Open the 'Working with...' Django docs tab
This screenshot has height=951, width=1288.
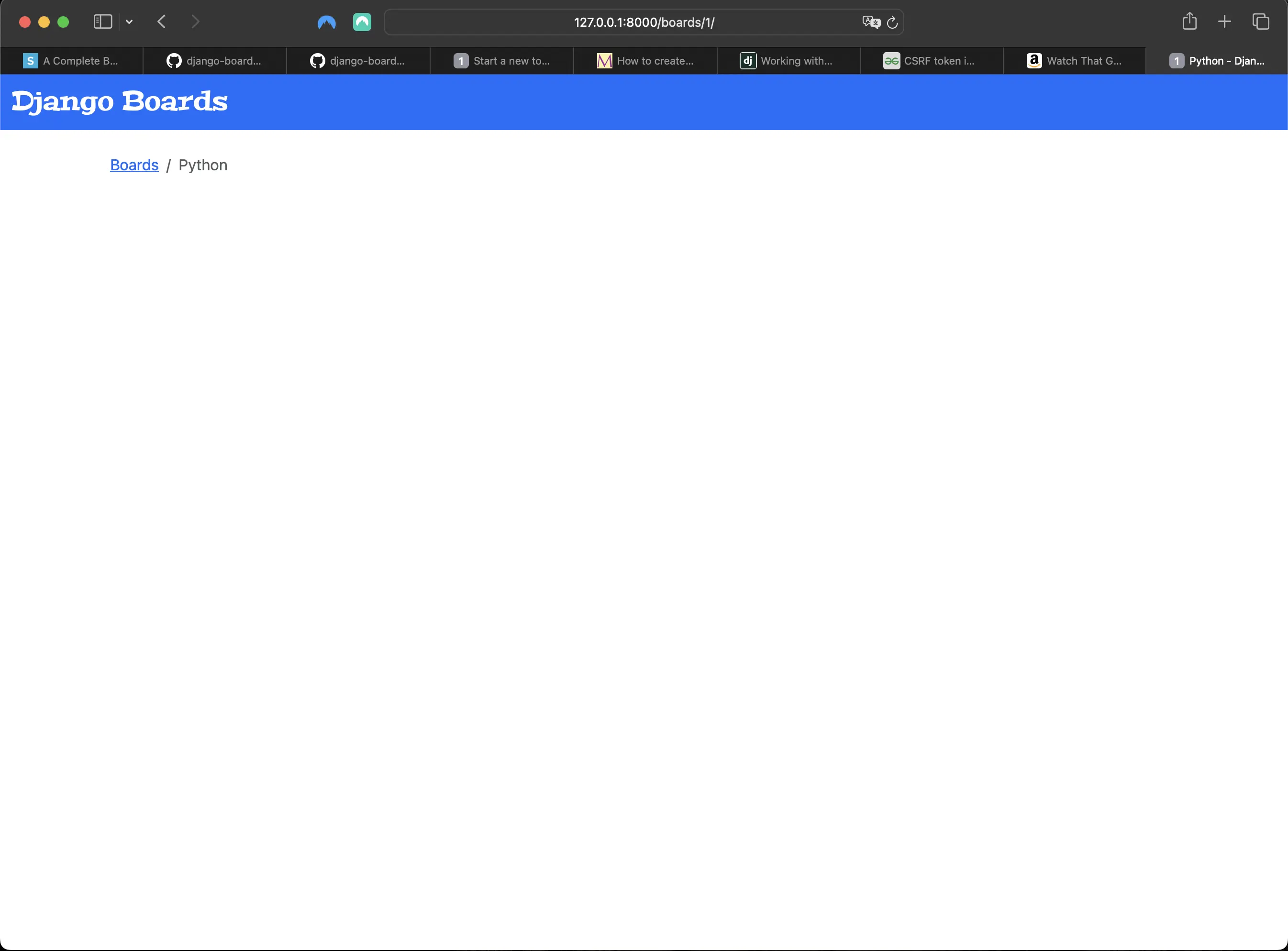[x=789, y=61]
